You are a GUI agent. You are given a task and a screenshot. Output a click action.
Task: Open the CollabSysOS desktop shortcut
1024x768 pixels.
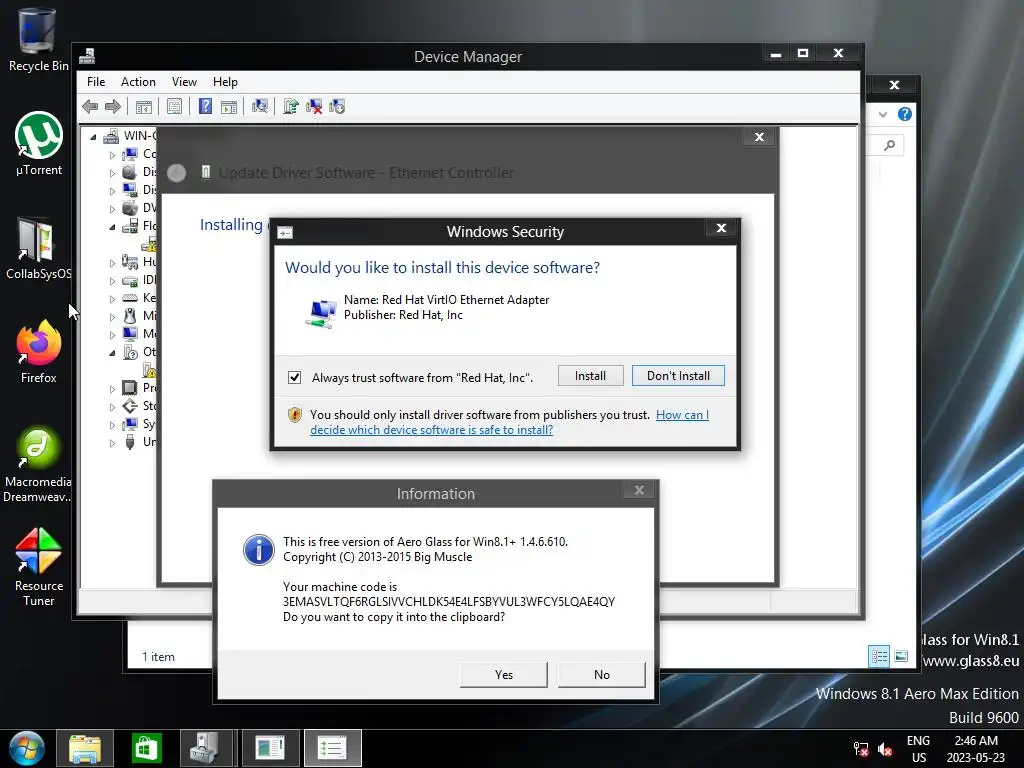coord(38,248)
